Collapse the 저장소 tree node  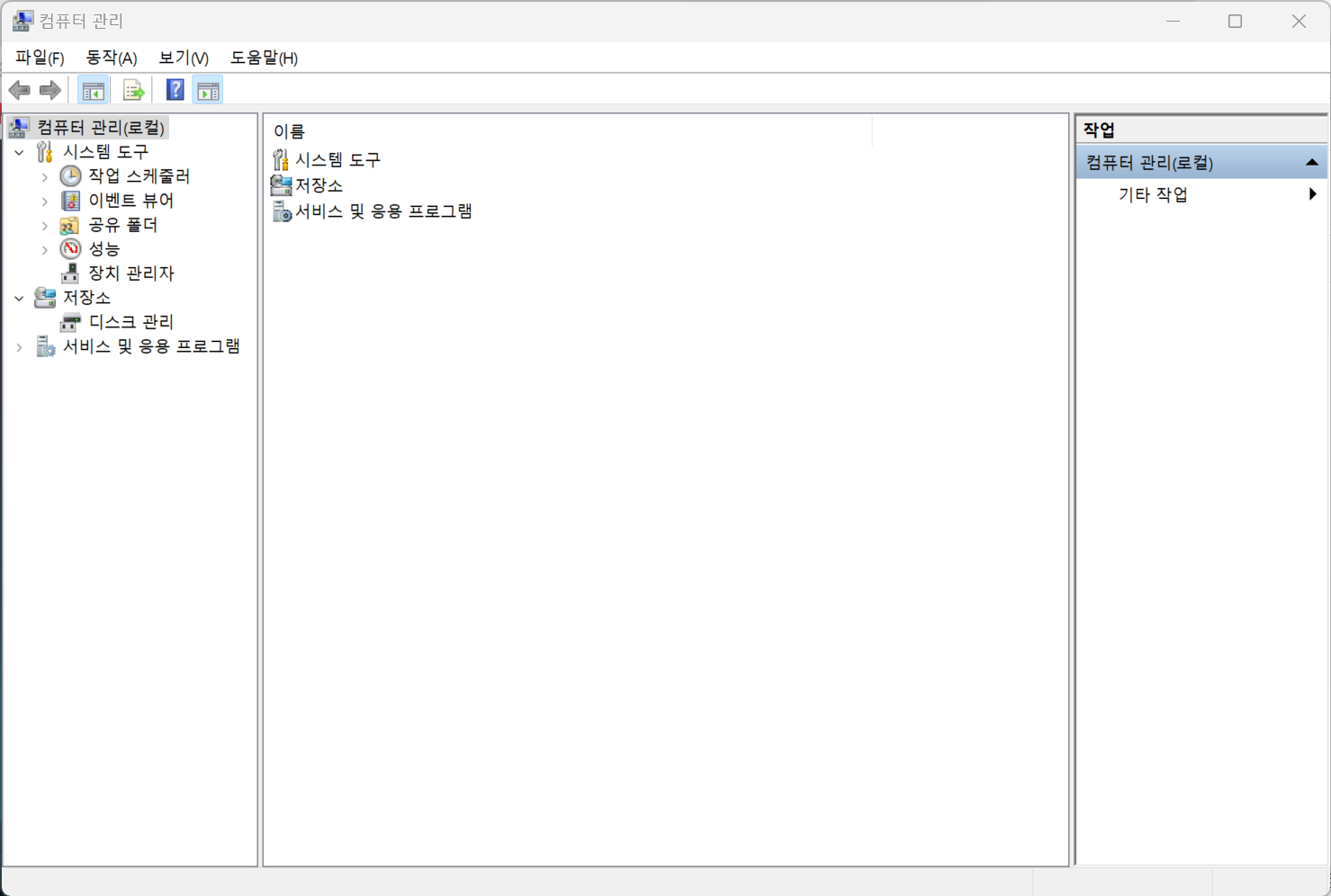tap(19, 299)
